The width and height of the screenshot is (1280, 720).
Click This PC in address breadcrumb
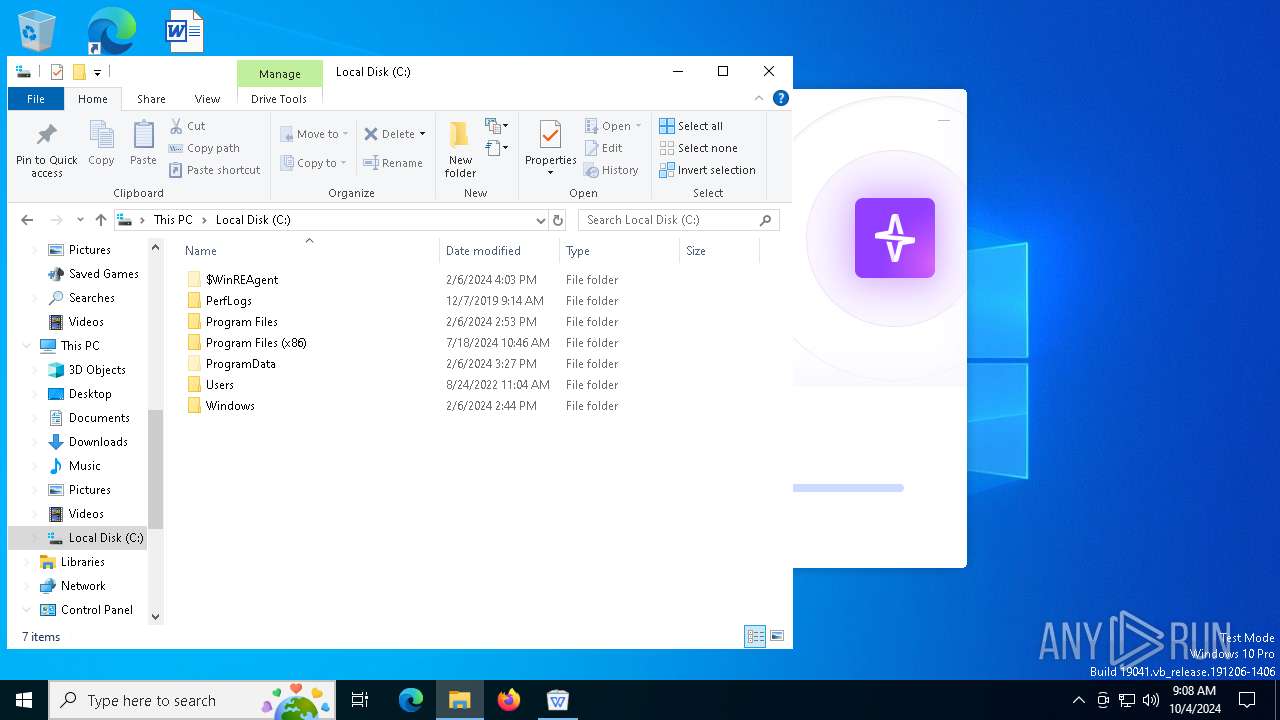[173, 220]
